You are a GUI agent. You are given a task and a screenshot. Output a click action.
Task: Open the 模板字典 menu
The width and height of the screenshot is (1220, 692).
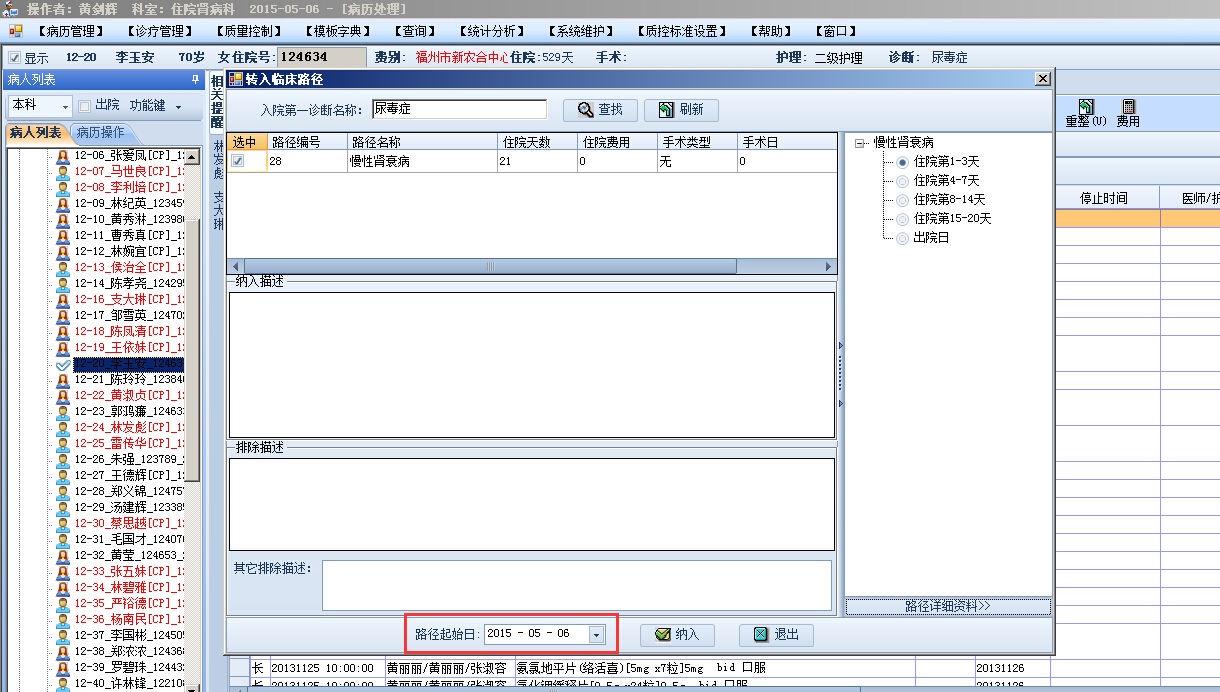pyautogui.click(x=336, y=31)
